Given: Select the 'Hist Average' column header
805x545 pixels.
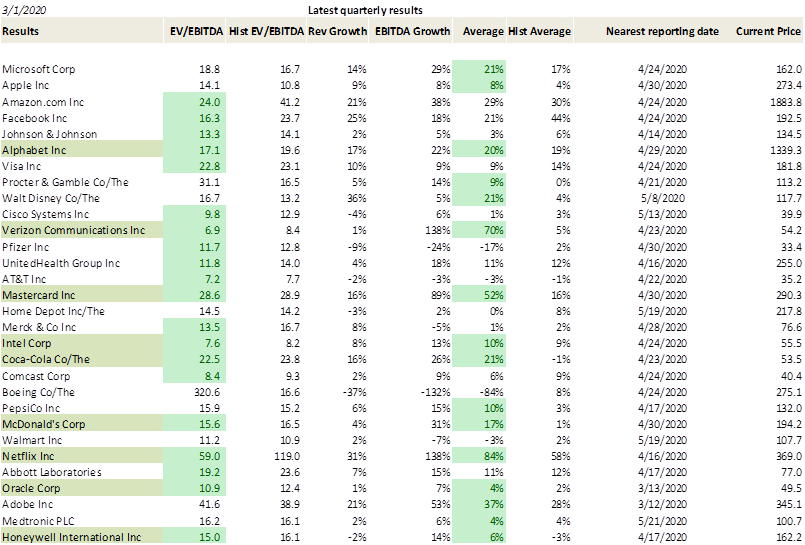Looking at the screenshot, I should point(540,31).
